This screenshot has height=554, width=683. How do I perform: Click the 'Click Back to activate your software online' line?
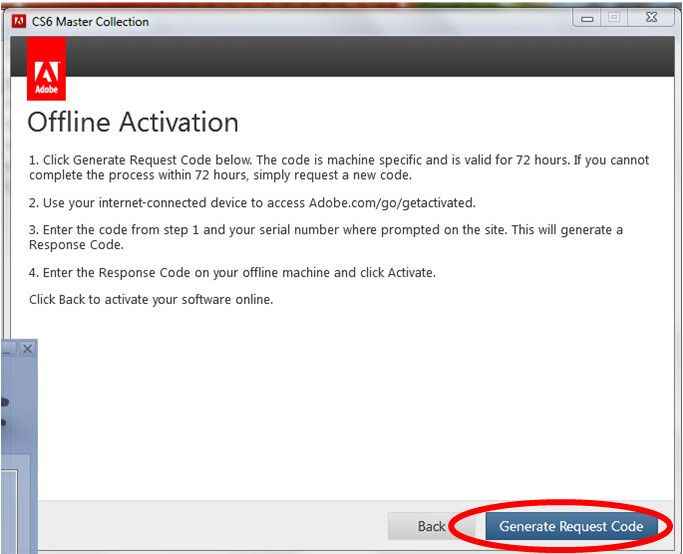pyautogui.click(x=151, y=300)
